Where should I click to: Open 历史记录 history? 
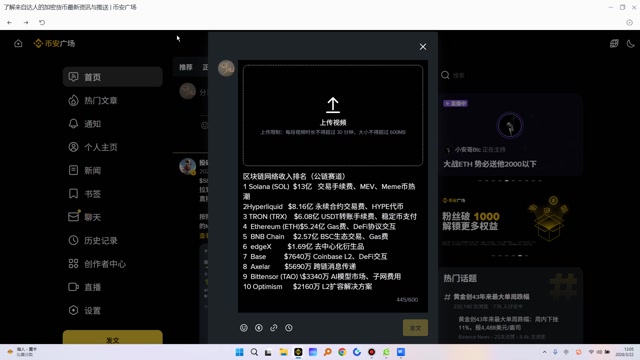tap(113, 240)
